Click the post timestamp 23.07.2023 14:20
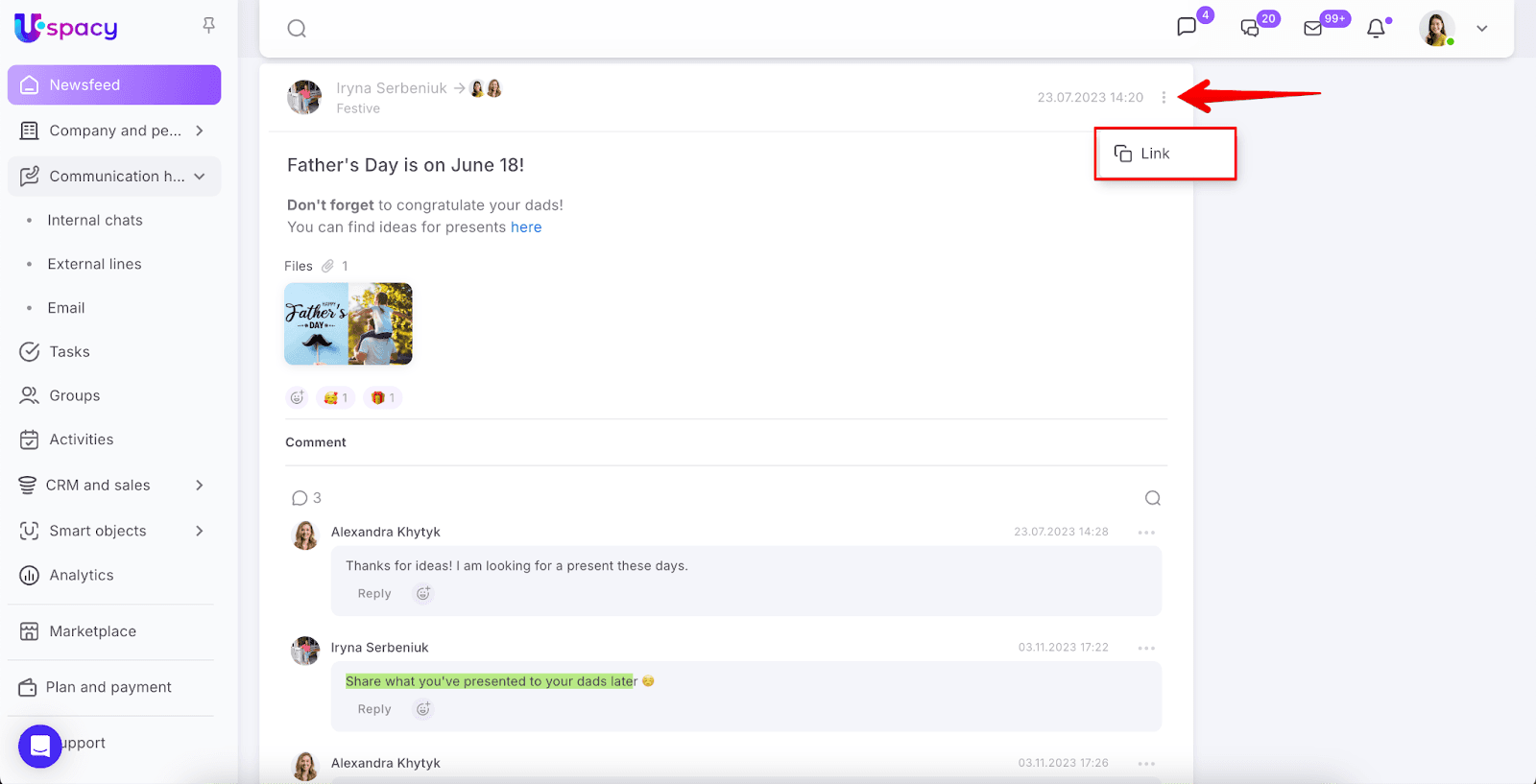Viewport: 1536px width, 784px height. click(1091, 97)
